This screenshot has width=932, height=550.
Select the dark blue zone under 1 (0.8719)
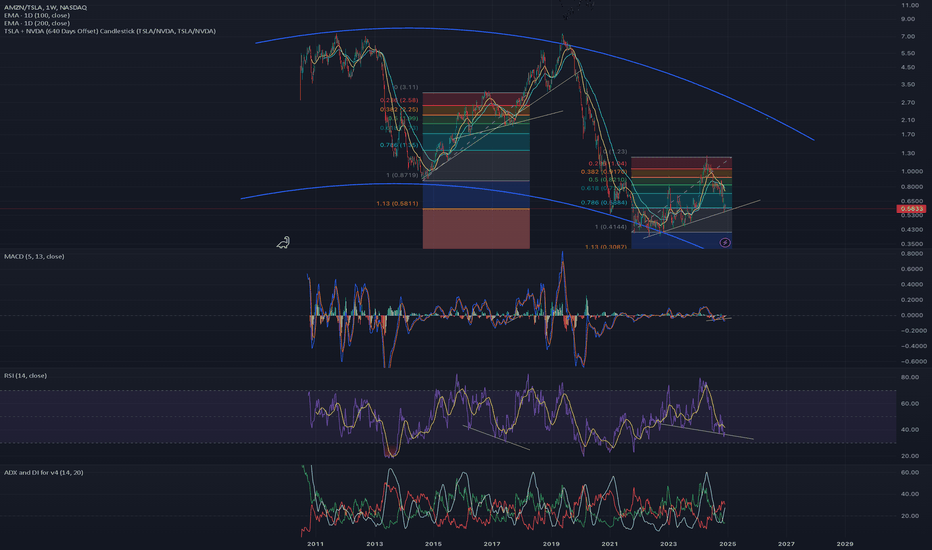(476, 195)
